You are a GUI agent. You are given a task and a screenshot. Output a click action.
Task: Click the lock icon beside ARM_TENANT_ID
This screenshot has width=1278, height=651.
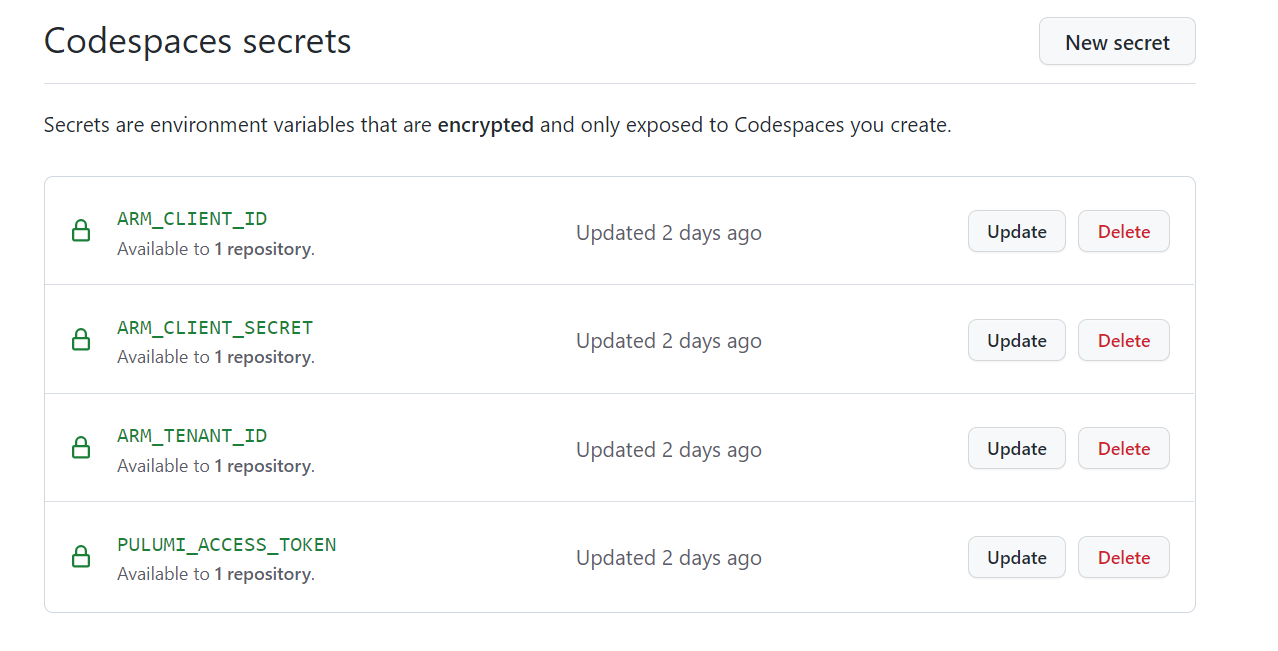point(81,448)
